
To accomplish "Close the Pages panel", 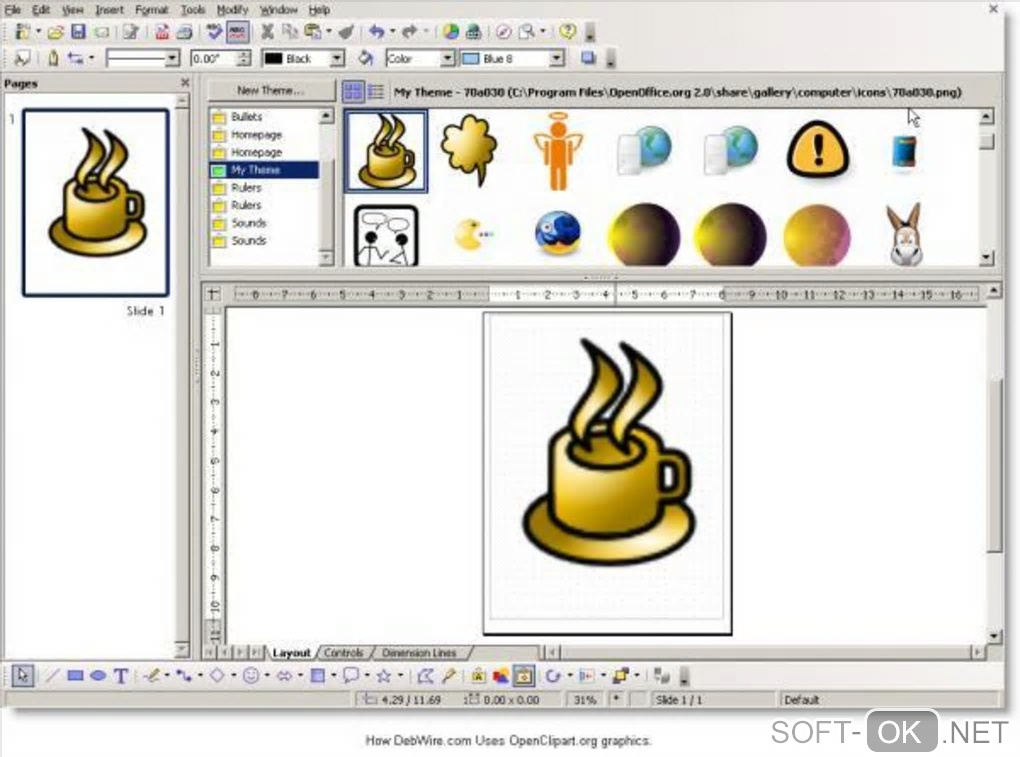I will [185, 83].
